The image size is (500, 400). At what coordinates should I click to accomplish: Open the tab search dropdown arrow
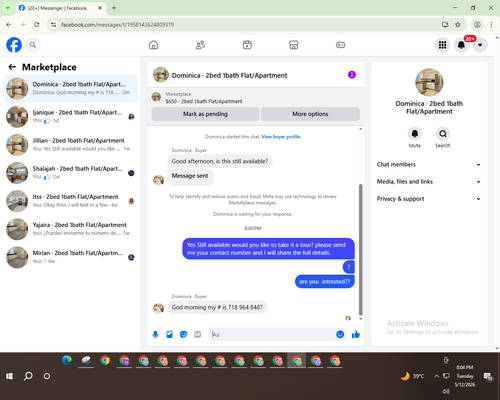pos(7,8)
